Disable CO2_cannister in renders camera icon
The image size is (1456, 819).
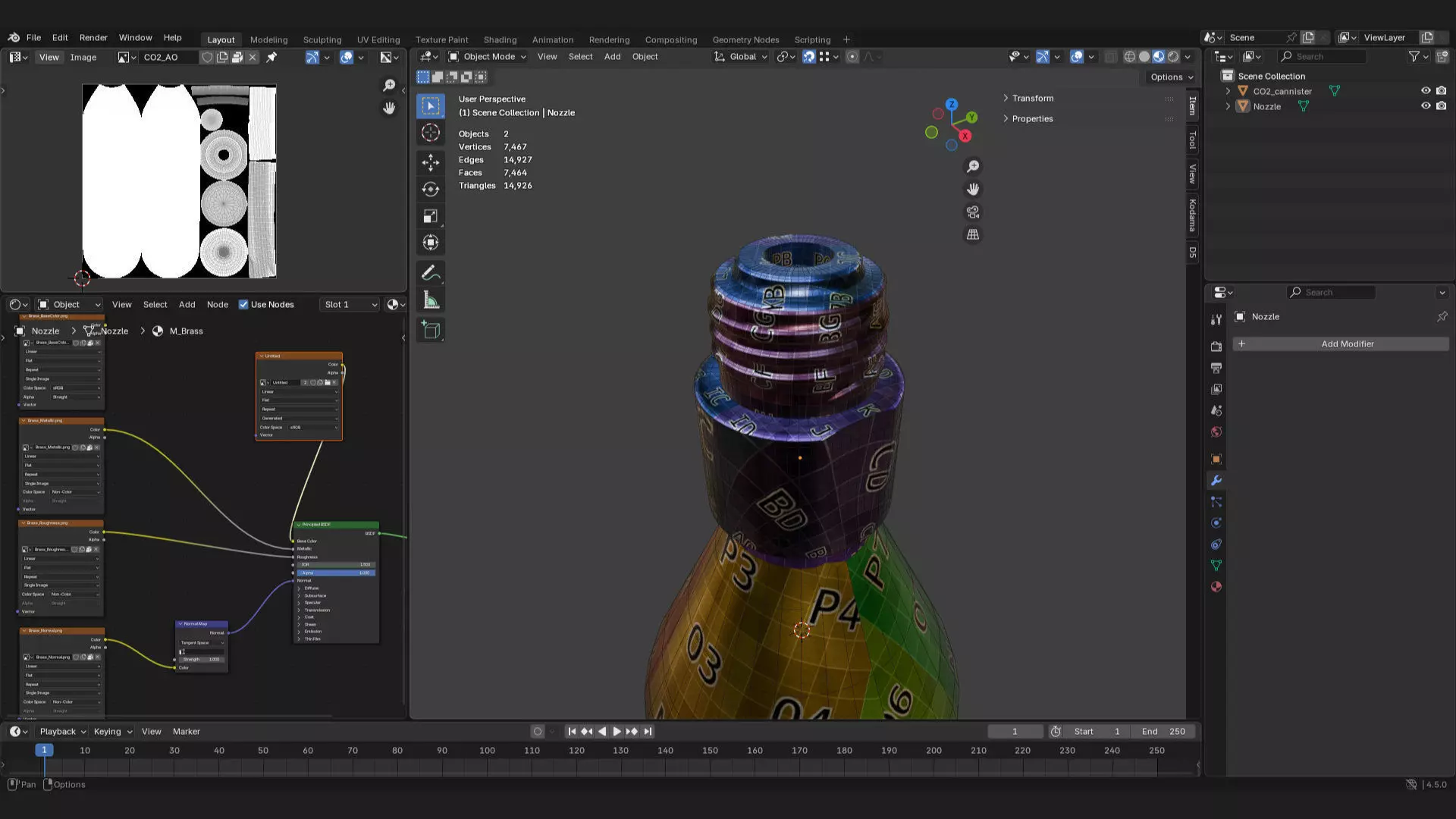point(1442,91)
